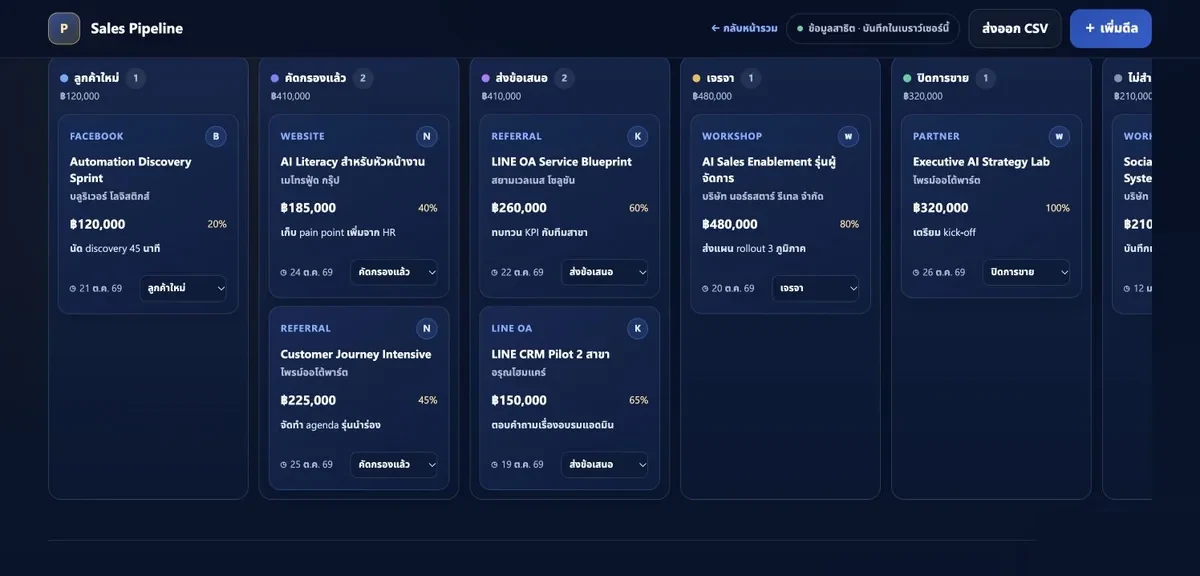This screenshot has width=1200, height=576.
Task: Click the clock icon beside 19 ต.ค. 69
Action: point(495,464)
